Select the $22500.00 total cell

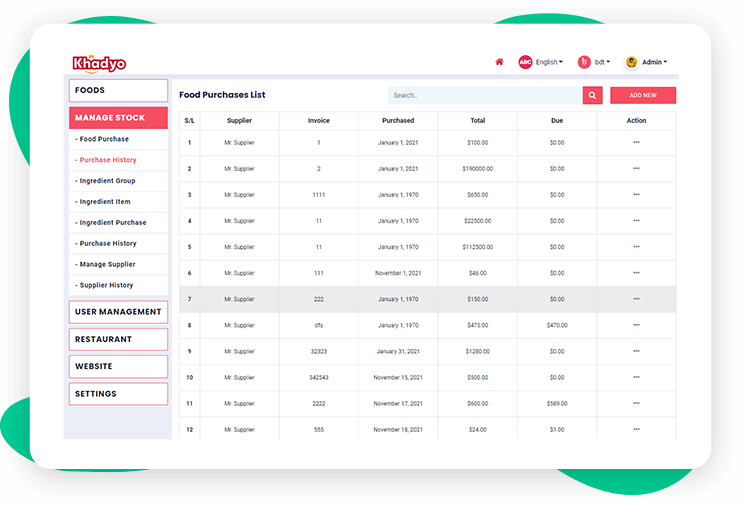(477, 221)
